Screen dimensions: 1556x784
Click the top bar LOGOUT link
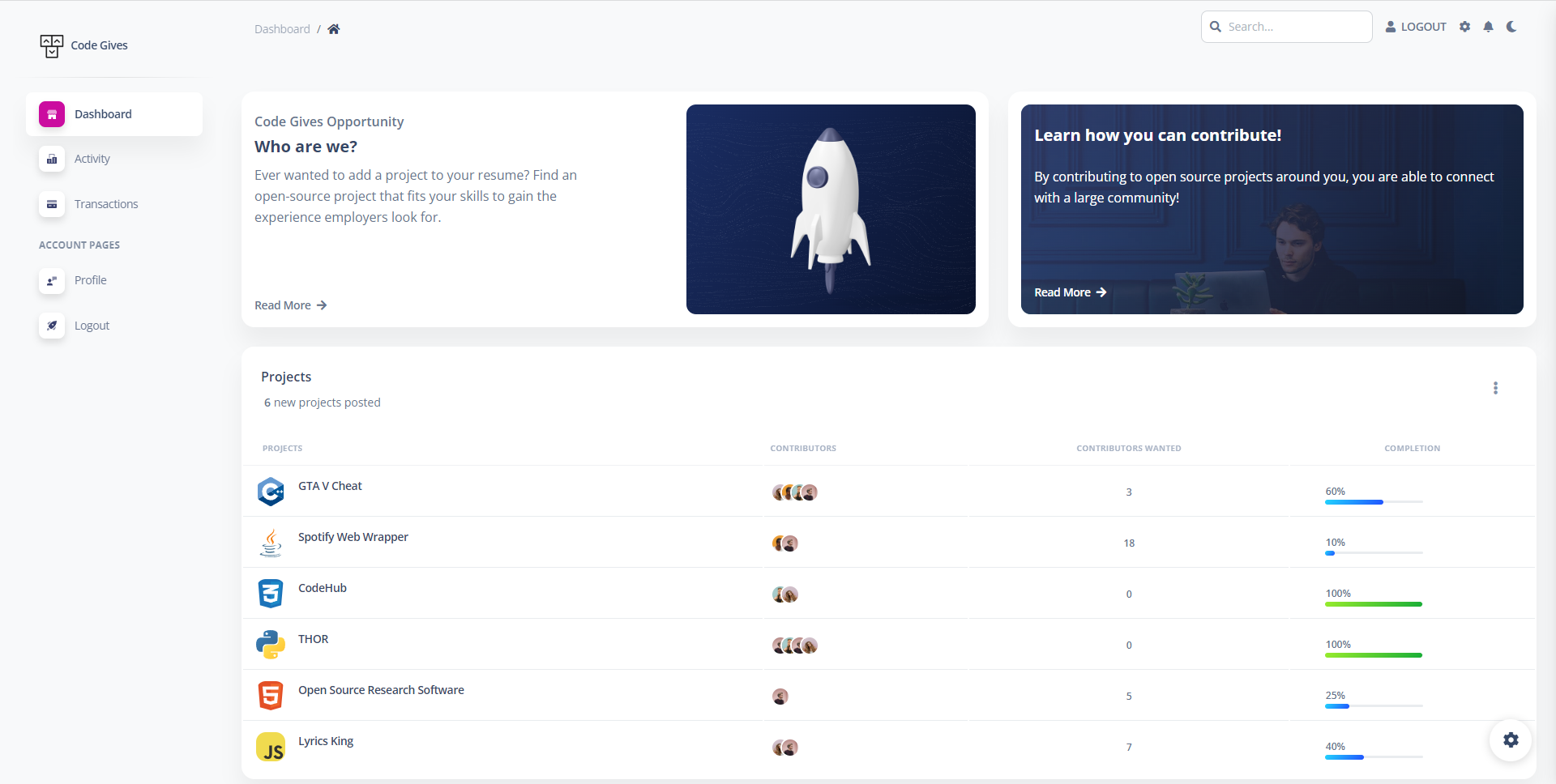(x=1416, y=27)
